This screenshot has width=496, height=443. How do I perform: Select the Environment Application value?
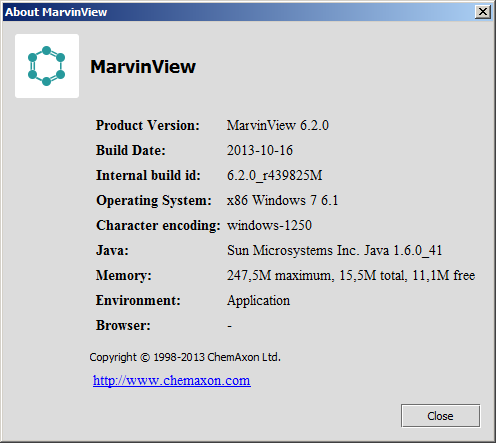[x=258, y=301]
